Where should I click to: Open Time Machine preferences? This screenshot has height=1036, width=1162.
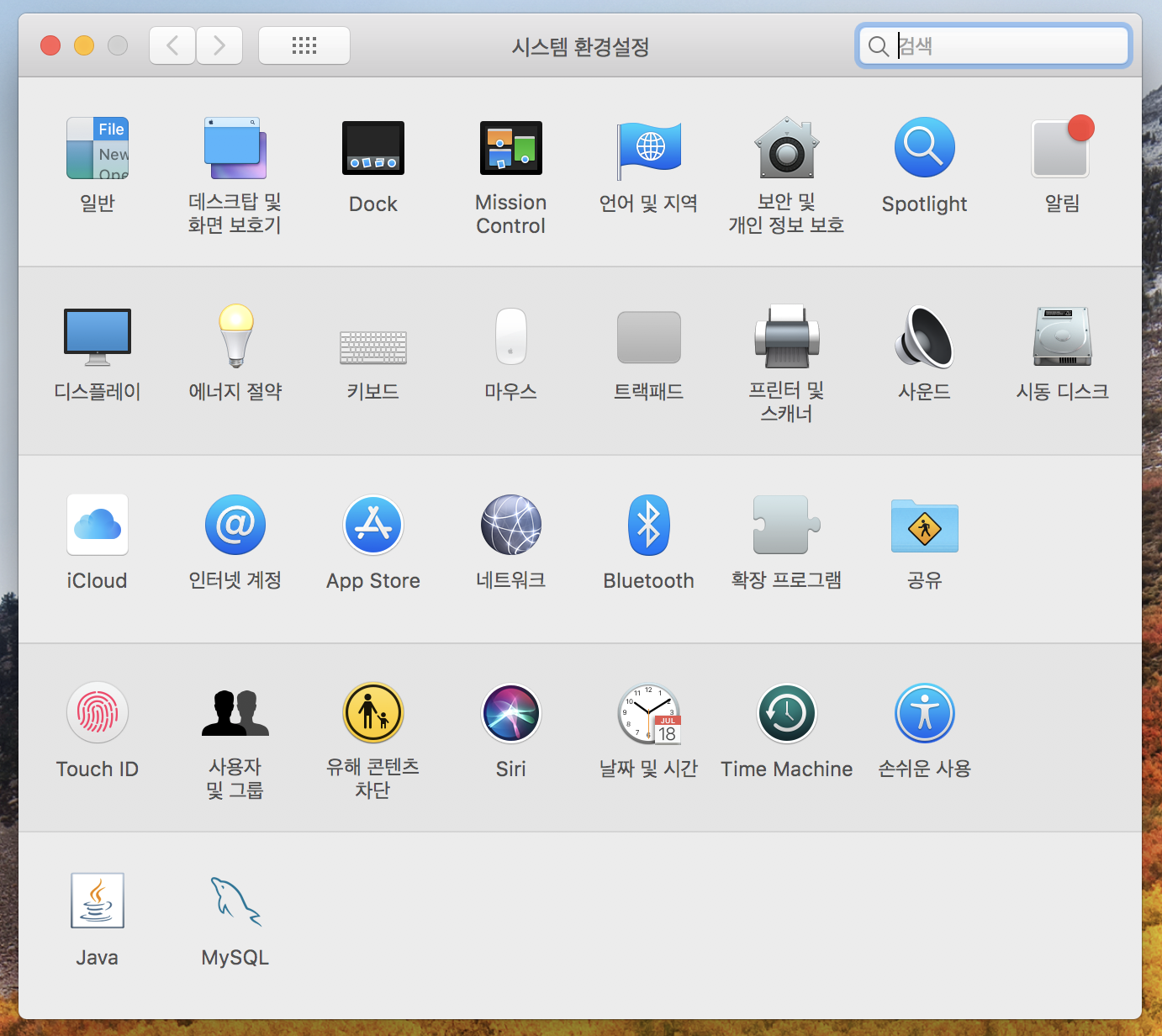point(787,713)
